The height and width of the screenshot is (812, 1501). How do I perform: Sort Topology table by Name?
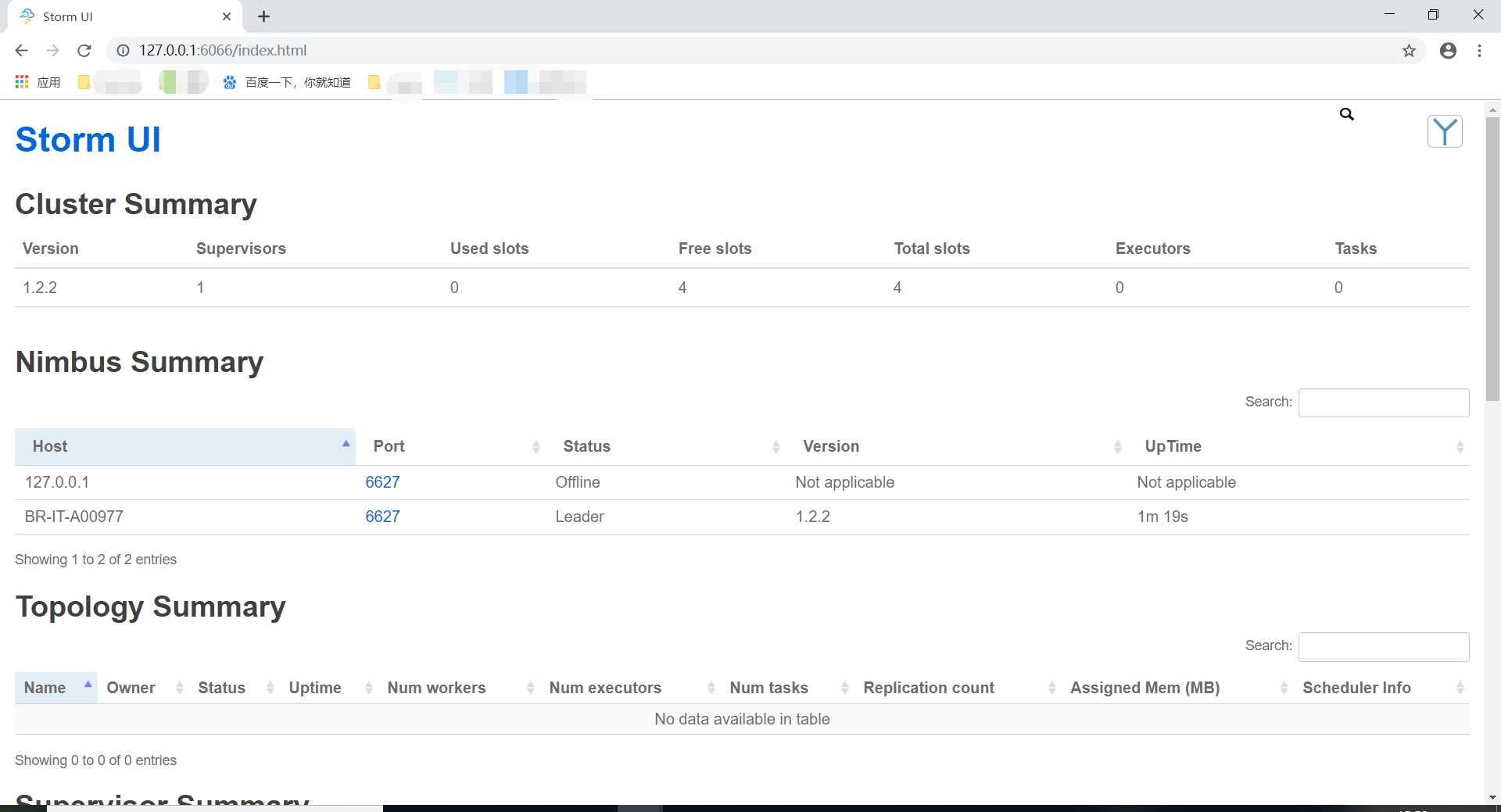tap(56, 688)
